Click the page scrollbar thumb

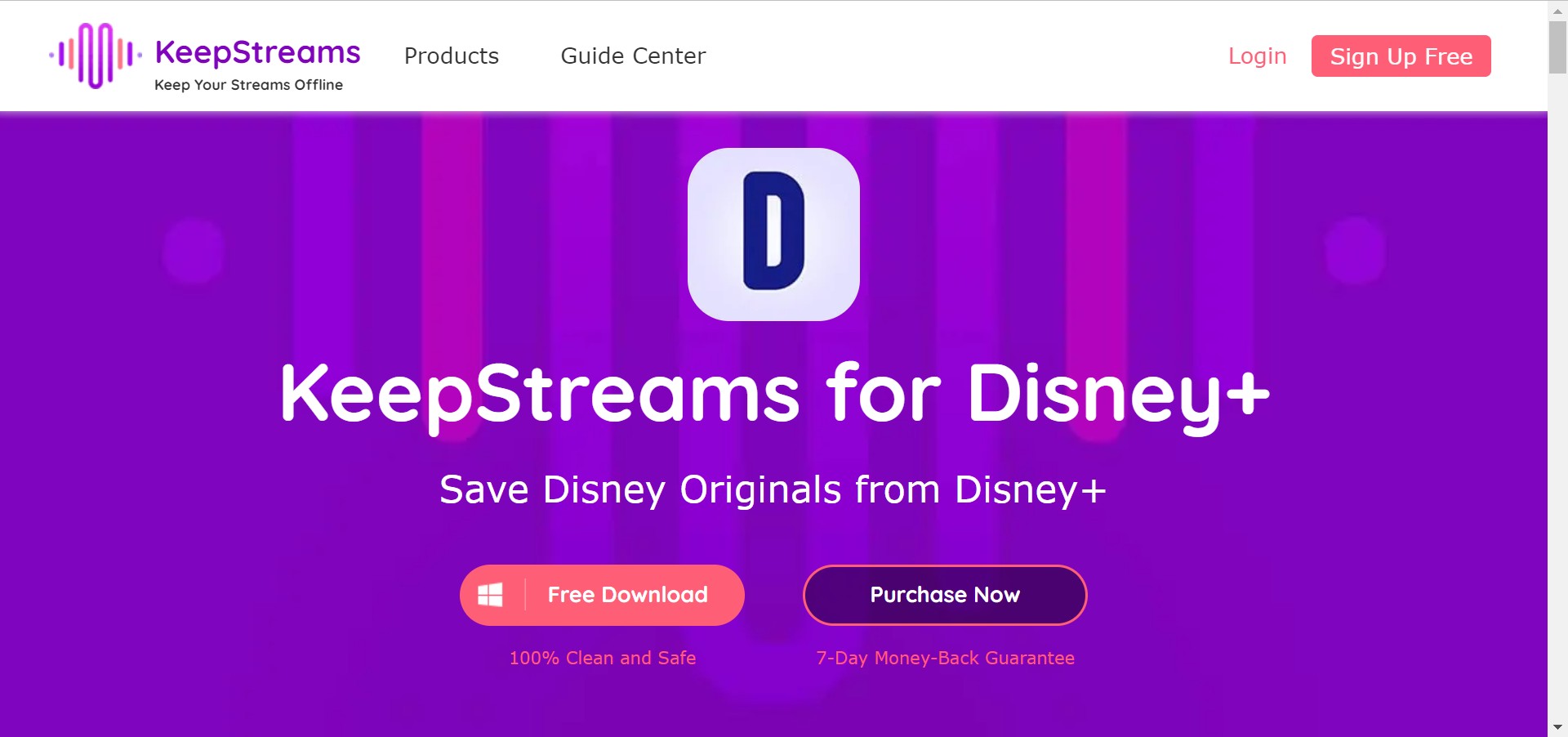point(1557,47)
